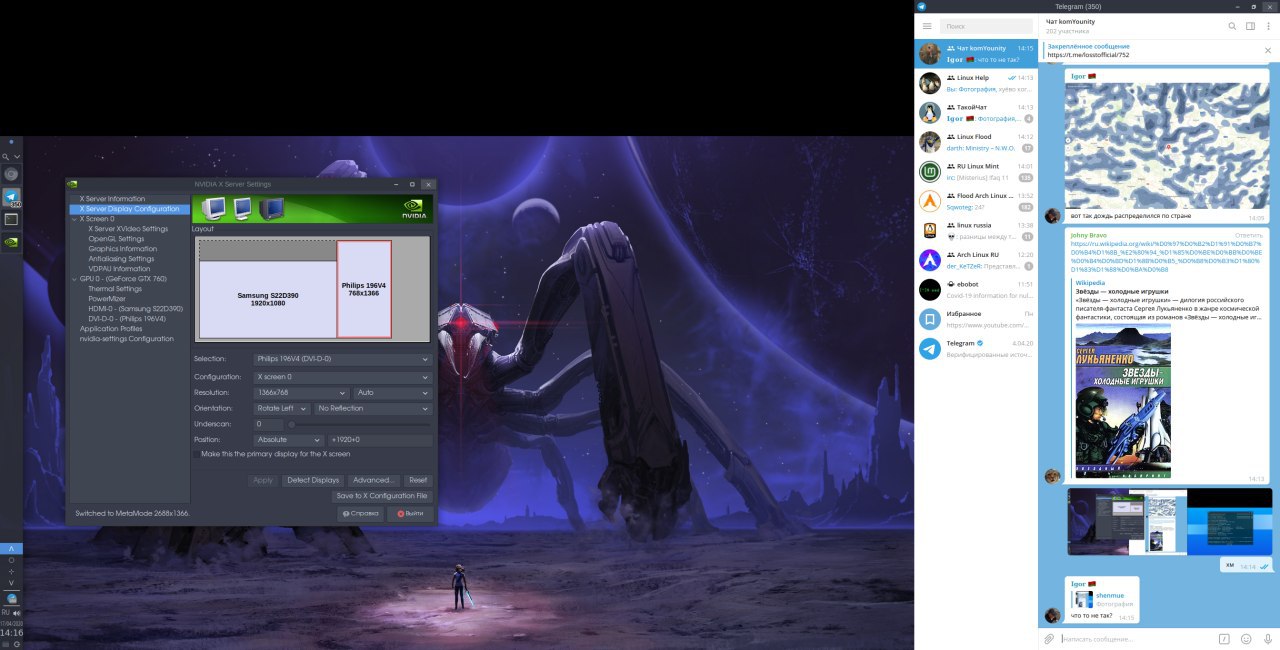Open the ebobot chat avatar
This screenshot has height=650, width=1280.
(x=929, y=290)
